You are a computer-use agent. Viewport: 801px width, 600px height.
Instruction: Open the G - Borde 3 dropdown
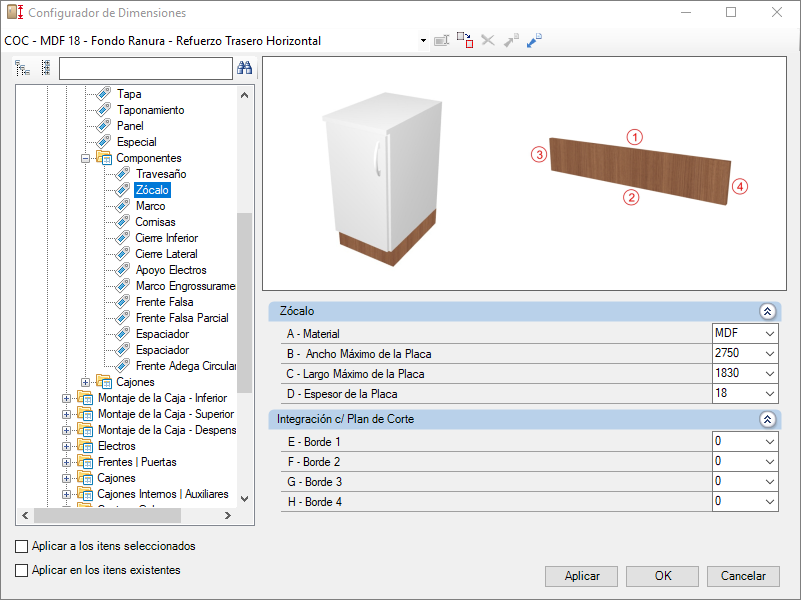(x=770, y=482)
